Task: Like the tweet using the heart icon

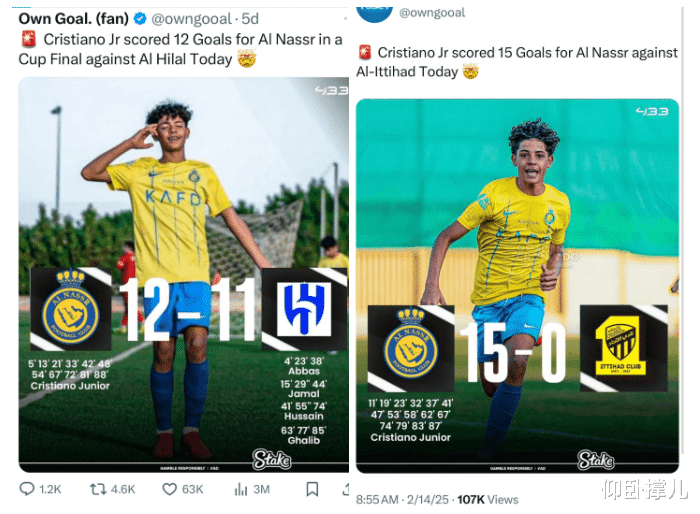Action: (169, 489)
